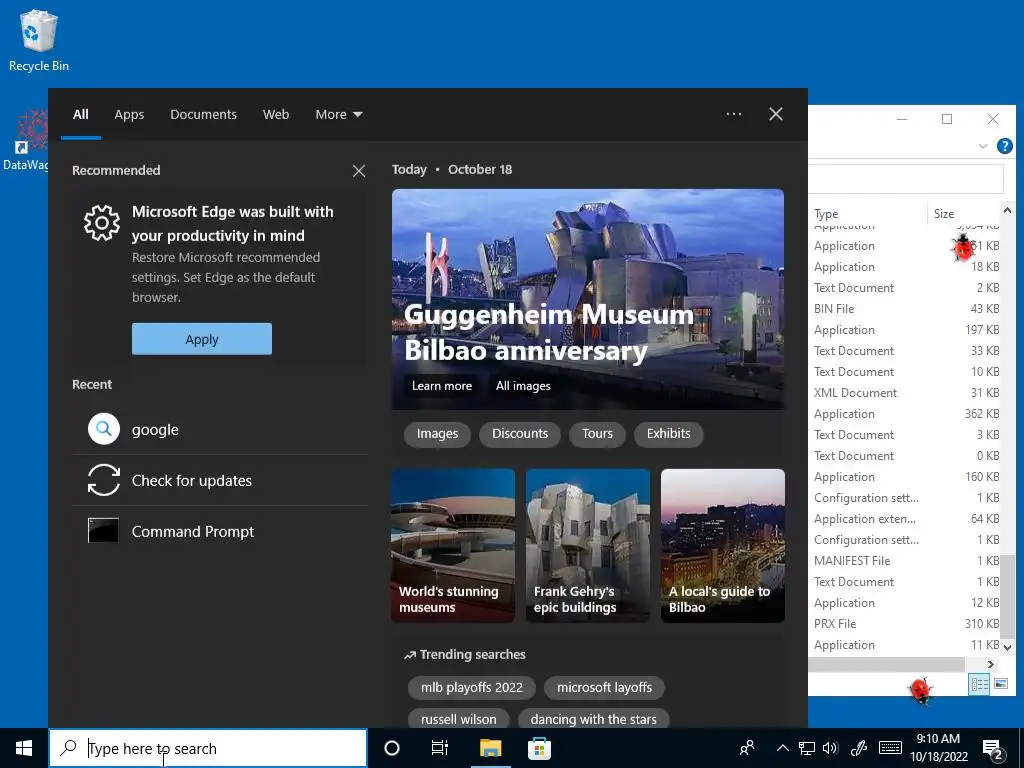Image resolution: width=1024 pixels, height=768 pixels.
Task: Click the clock showing 9:10 AM
Action: click(x=938, y=739)
